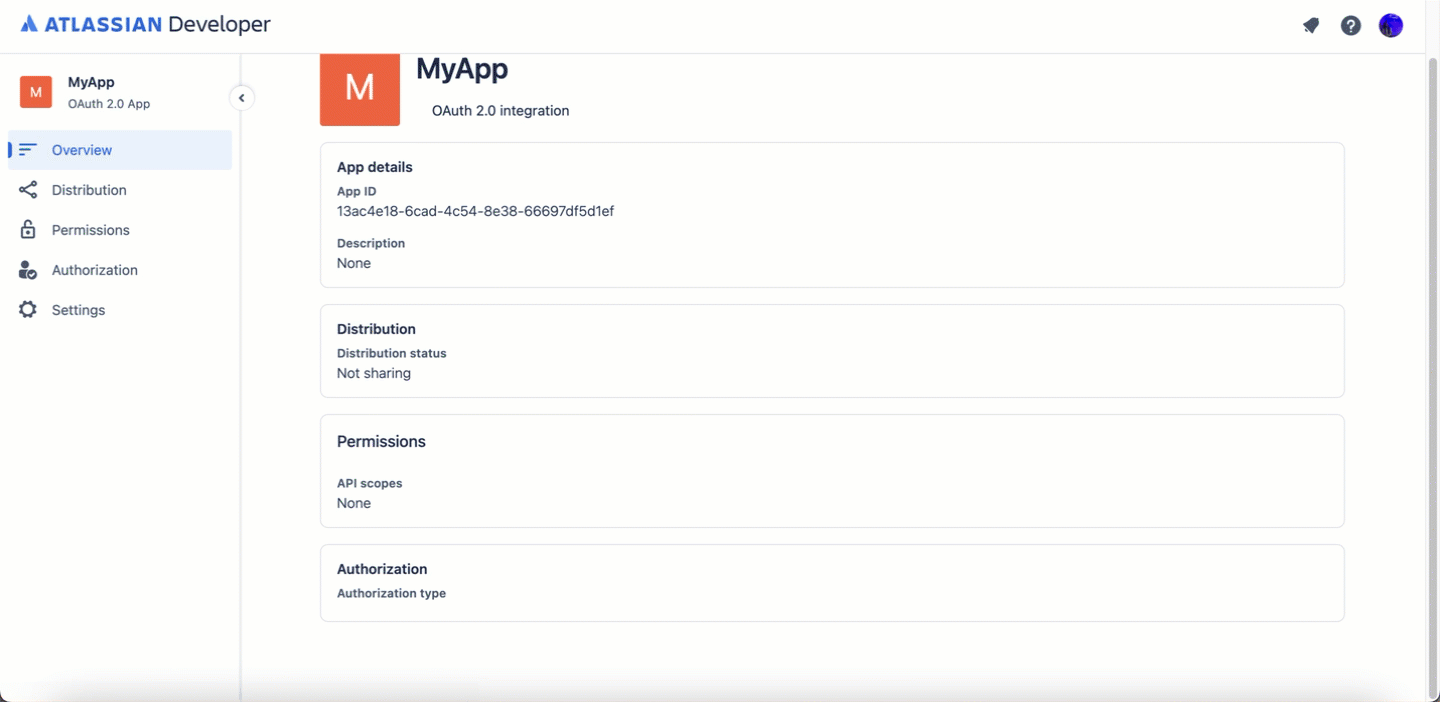The width and height of the screenshot is (1440, 702).
Task: Collapse the sidebar with the chevron button
Action: pos(241,98)
